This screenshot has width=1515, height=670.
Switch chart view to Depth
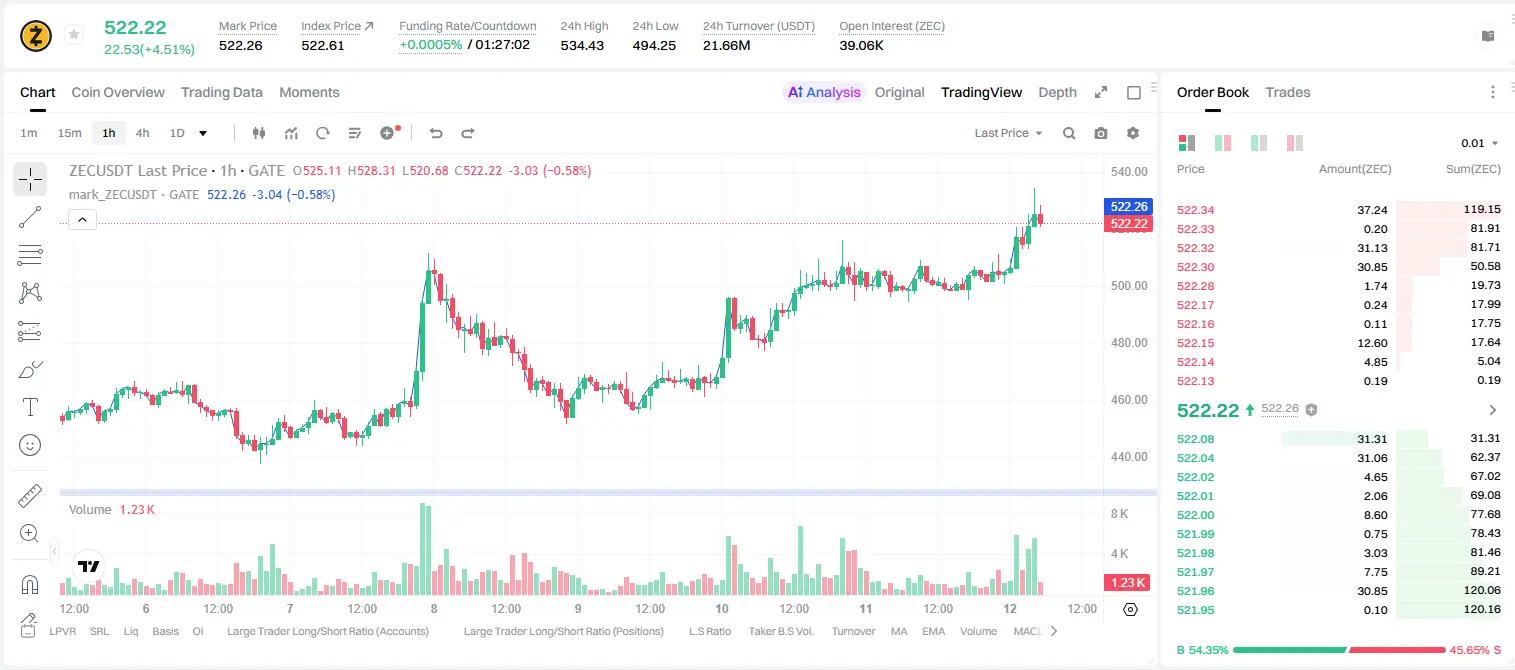(x=1057, y=92)
